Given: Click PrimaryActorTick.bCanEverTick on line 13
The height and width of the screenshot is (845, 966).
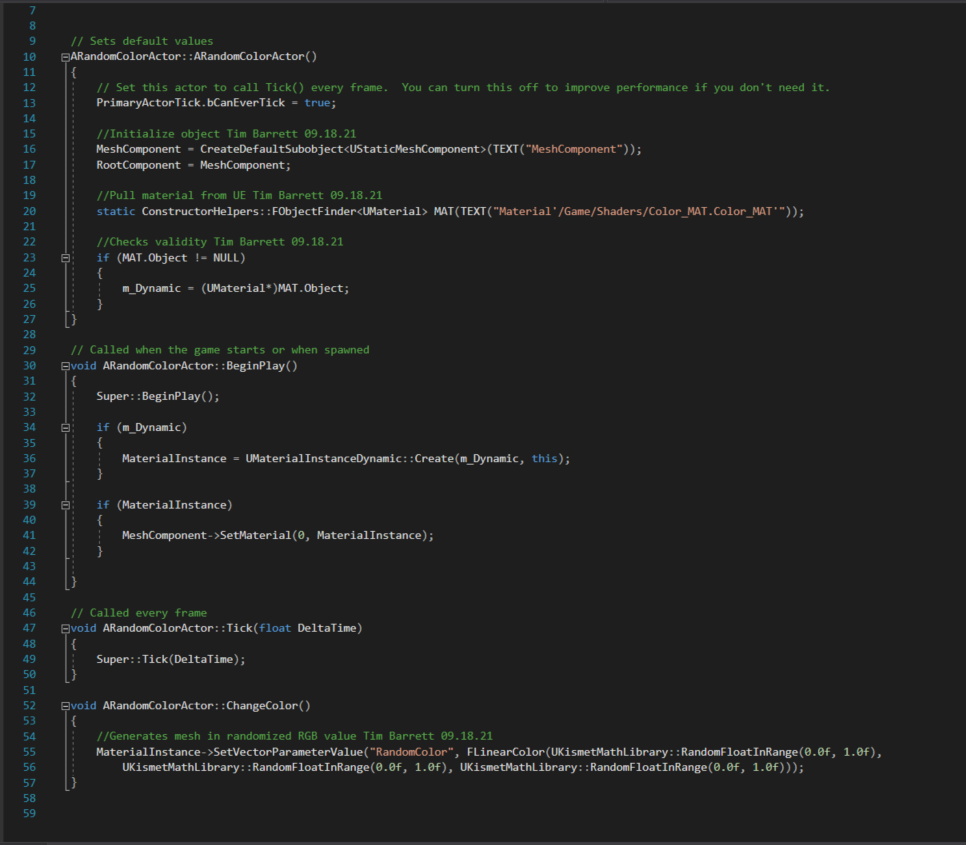Looking at the screenshot, I should (190, 103).
